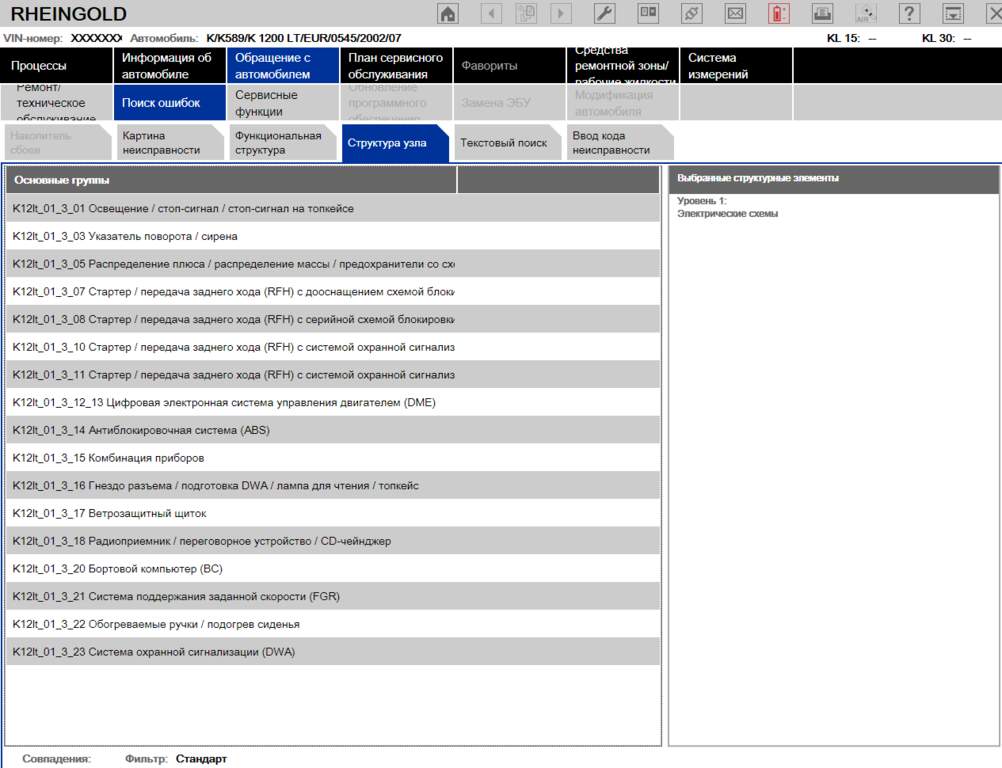Select Ввод кода неисправности tab
This screenshot has width=1002, height=768.
click(x=614, y=143)
